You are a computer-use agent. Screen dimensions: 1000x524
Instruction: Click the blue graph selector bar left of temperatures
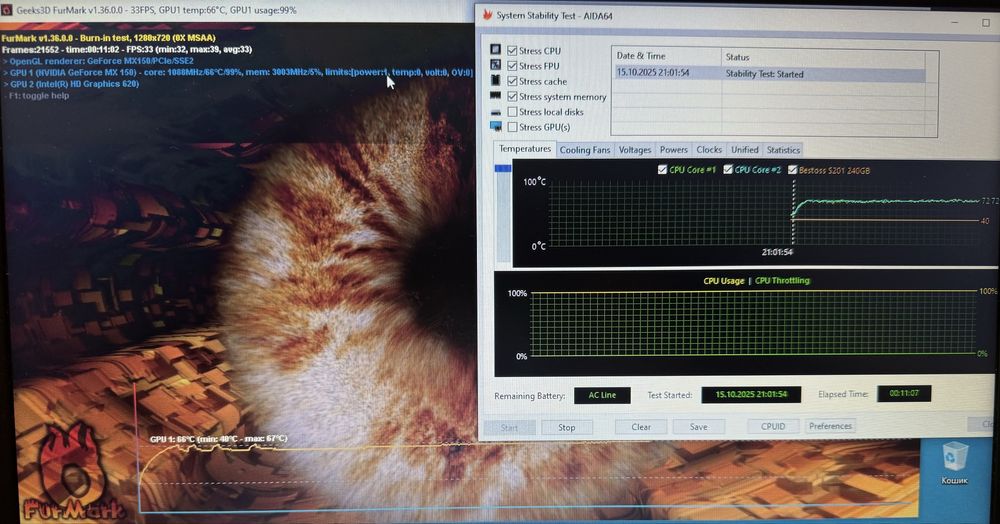[x=503, y=168]
